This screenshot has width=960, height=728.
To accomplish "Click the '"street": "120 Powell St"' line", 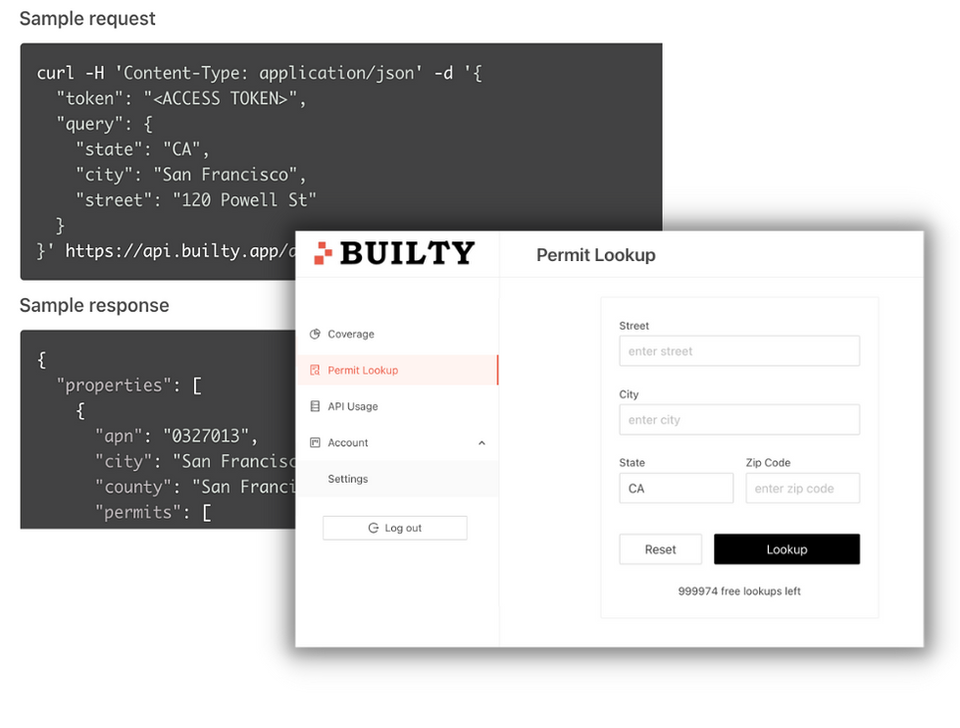I will pos(196,200).
